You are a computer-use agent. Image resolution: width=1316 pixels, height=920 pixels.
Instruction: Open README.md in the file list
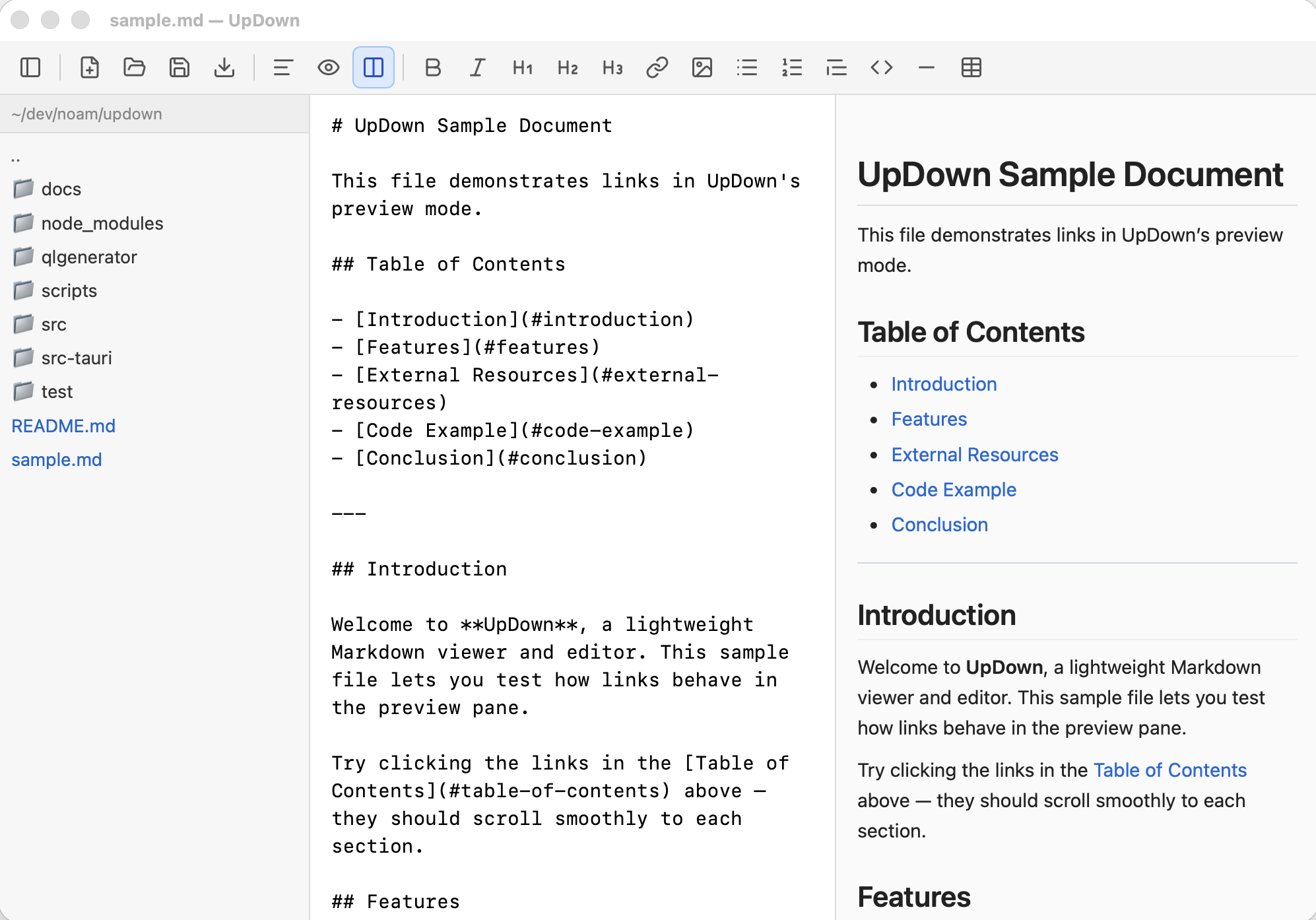coord(63,426)
